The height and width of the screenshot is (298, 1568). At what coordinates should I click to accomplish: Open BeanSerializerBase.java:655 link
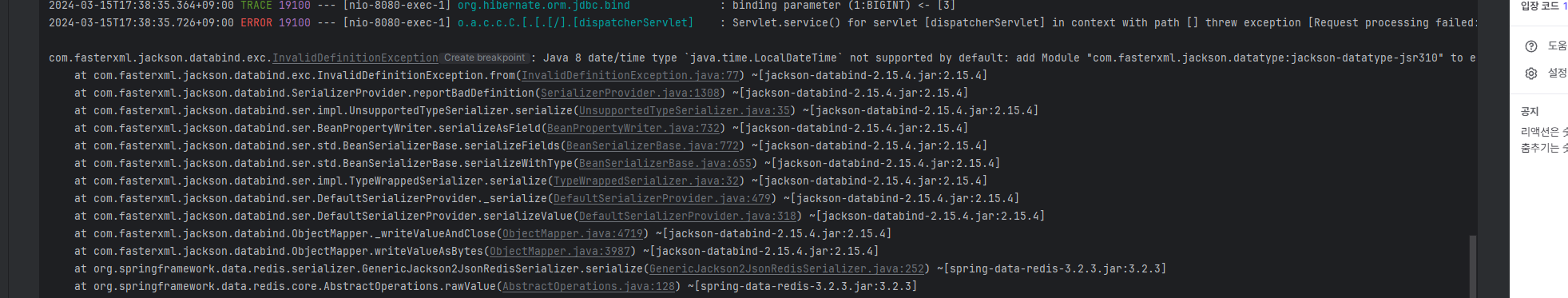coord(665,164)
